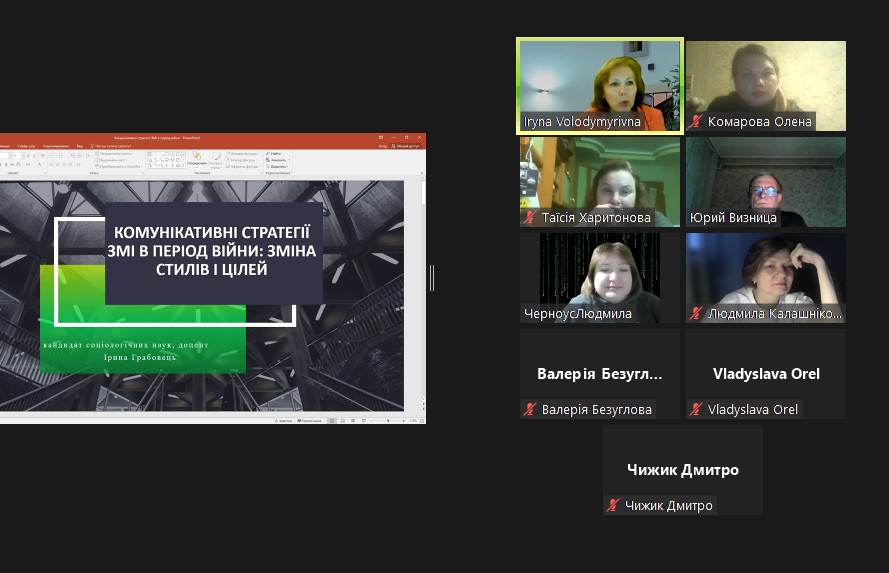Click the shared slide title text box

[x=214, y=251]
